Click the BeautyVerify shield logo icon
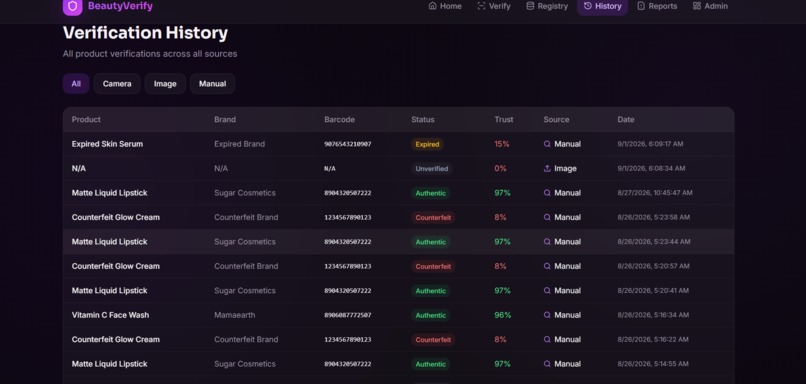The width and height of the screenshot is (806, 384). pyautogui.click(x=72, y=7)
